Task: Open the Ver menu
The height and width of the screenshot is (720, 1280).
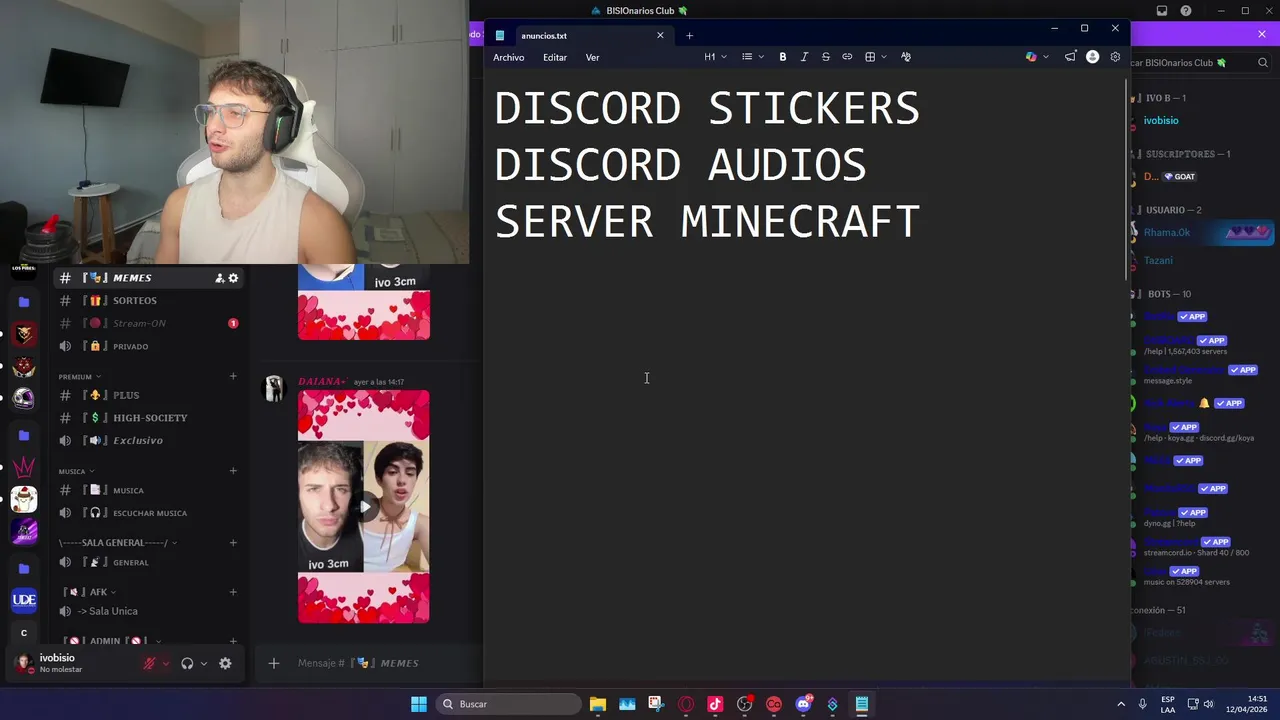Action: click(x=592, y=57)
